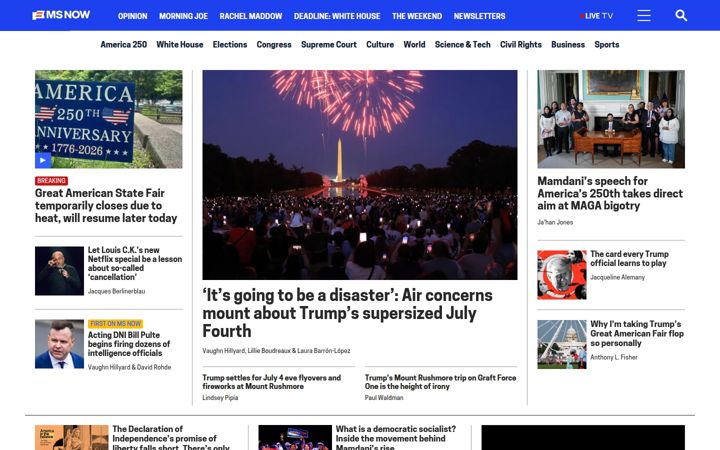Open the red collage card thumbnail
Viewport: 720px width, 450px height.
click(562, 275)
